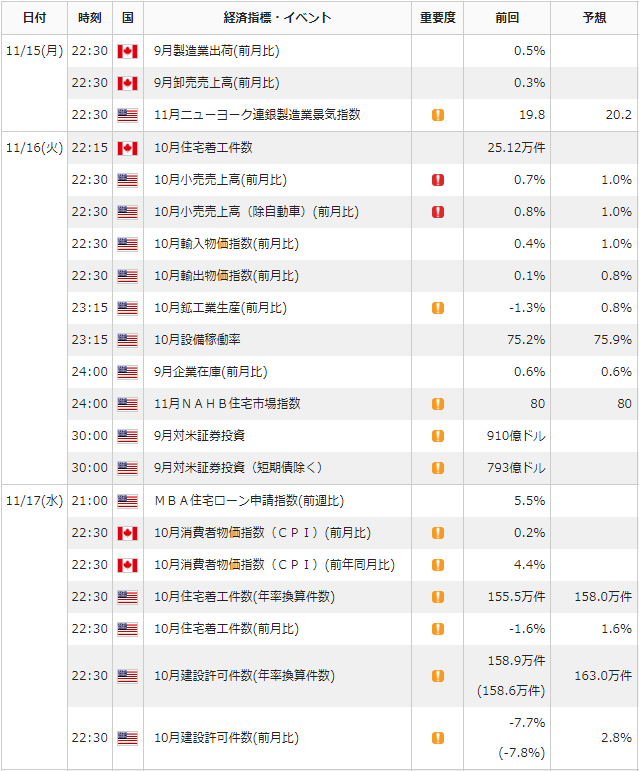Click forecast value 158.0万件
The width and height of the screenshot is (639, 771).
click(603, 597)
